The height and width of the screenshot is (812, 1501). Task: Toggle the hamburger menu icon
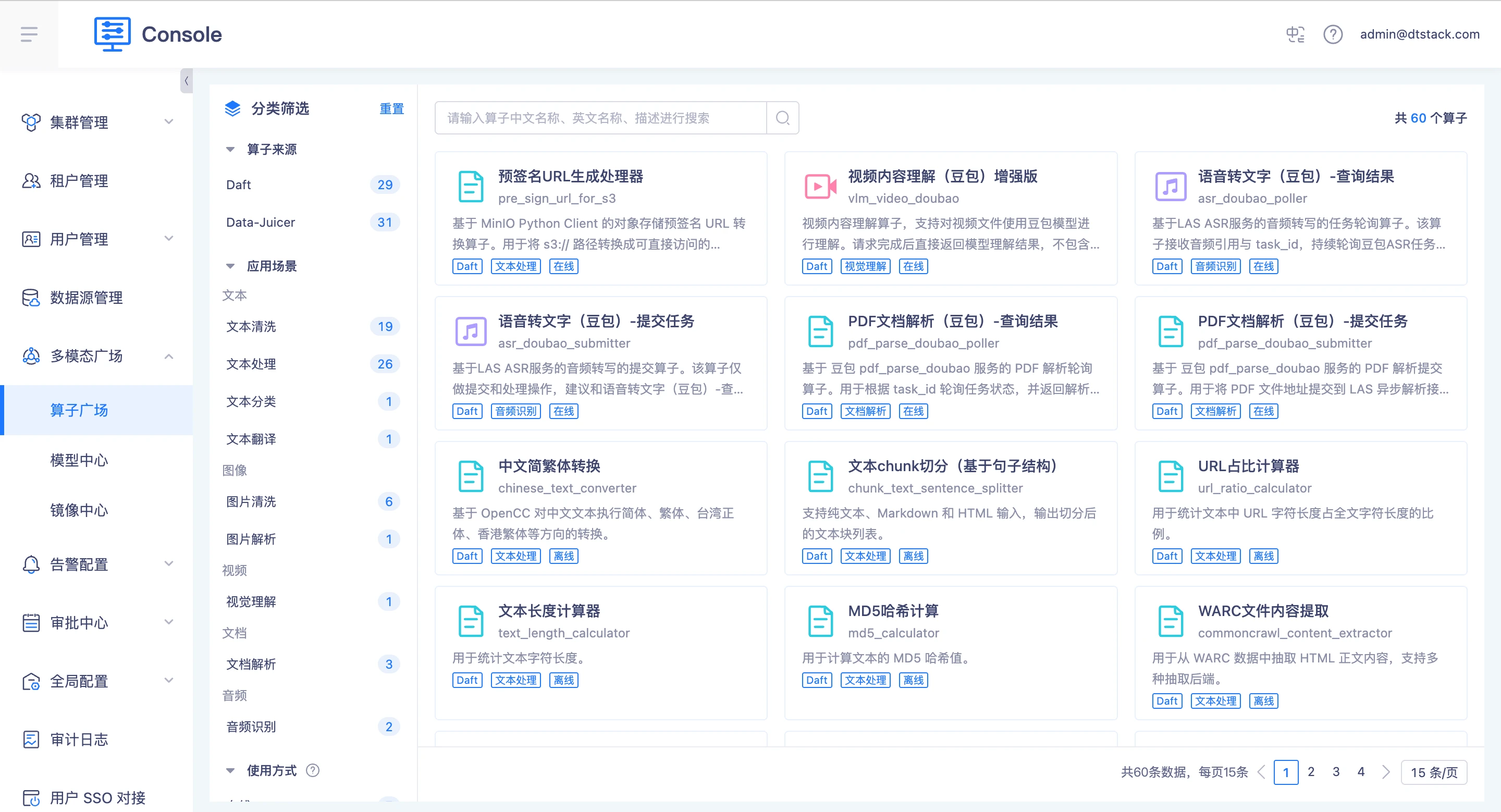pos(29,34)
